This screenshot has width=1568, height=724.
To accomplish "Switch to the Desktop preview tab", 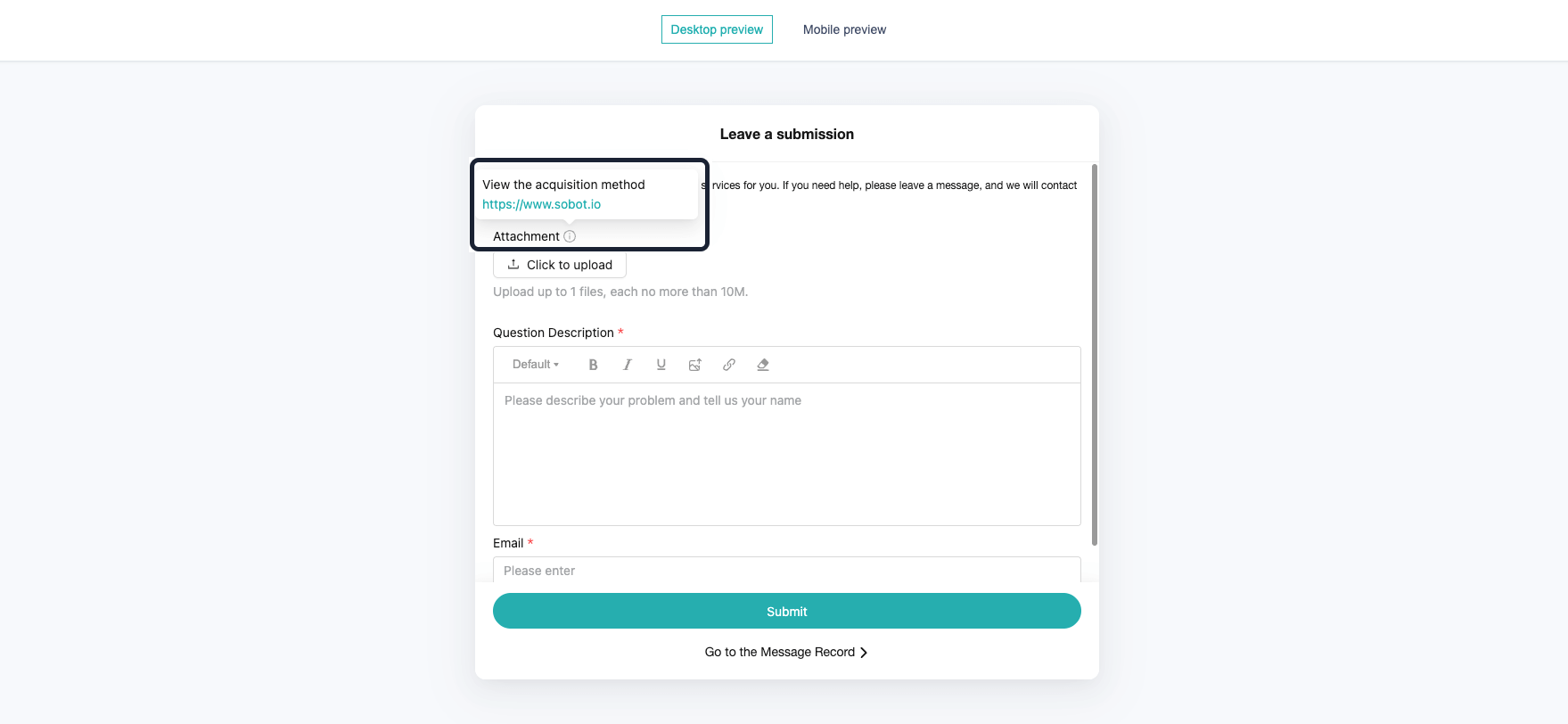I will (717, 29).
